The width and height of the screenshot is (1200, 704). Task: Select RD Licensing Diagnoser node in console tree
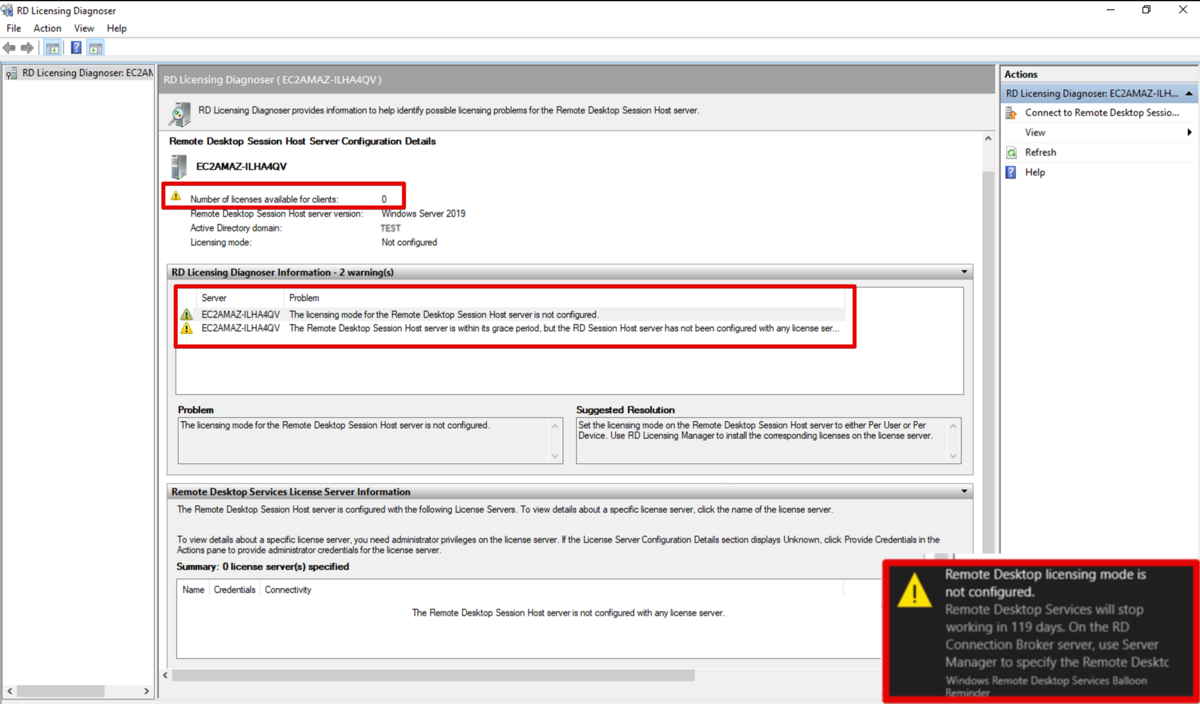[x=87, y=73]
